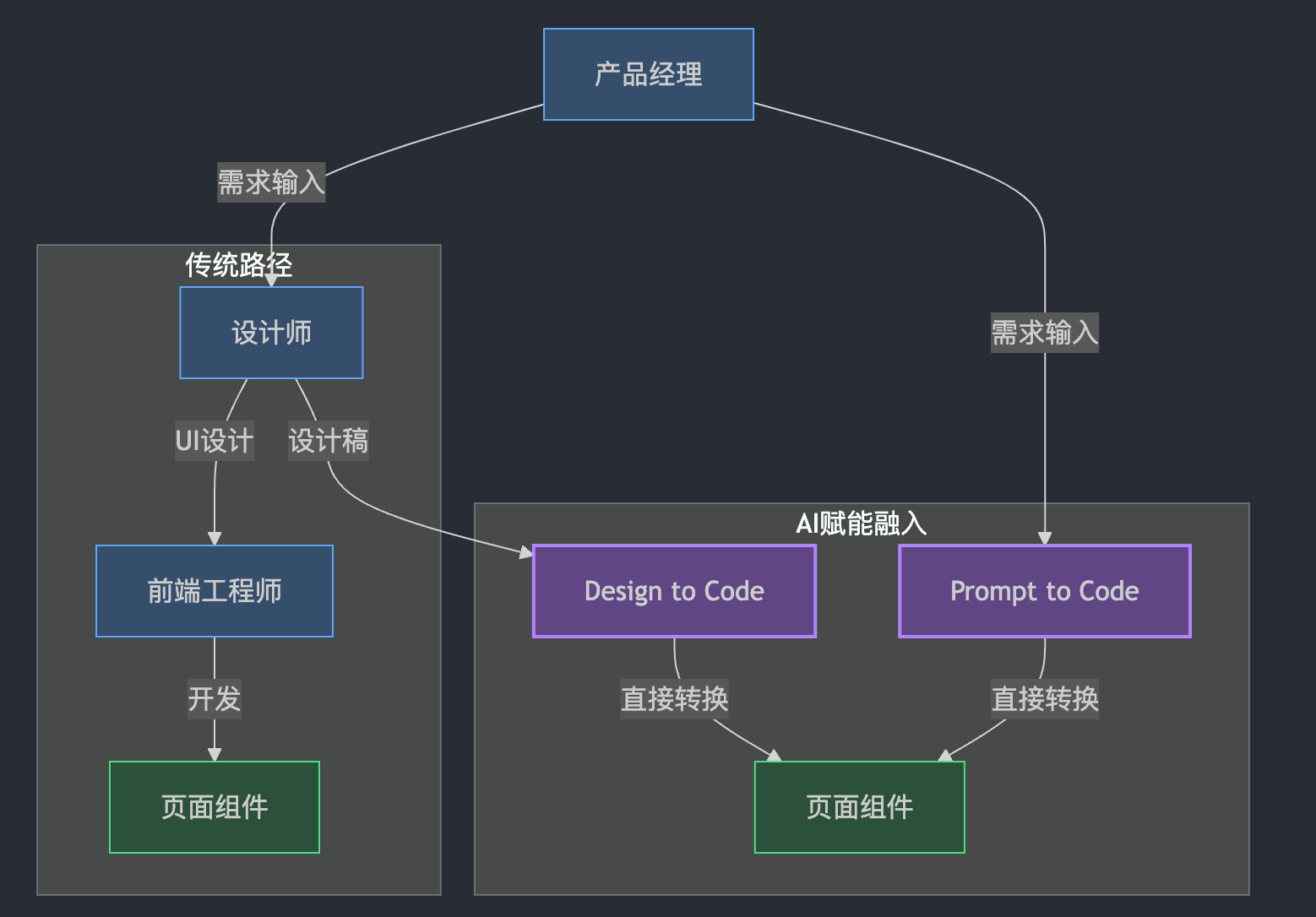The height and width of the screenshot is (917, 1316).
Task: Select the 设计师 node
Action: 271,333
